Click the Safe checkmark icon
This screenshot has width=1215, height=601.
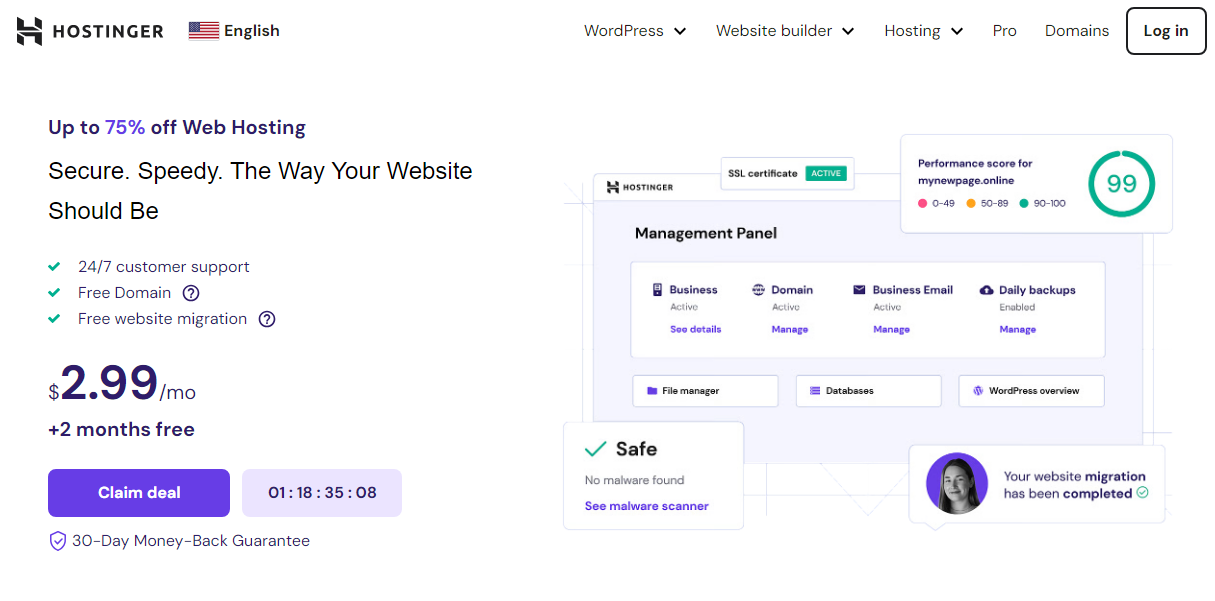point(596,449)
